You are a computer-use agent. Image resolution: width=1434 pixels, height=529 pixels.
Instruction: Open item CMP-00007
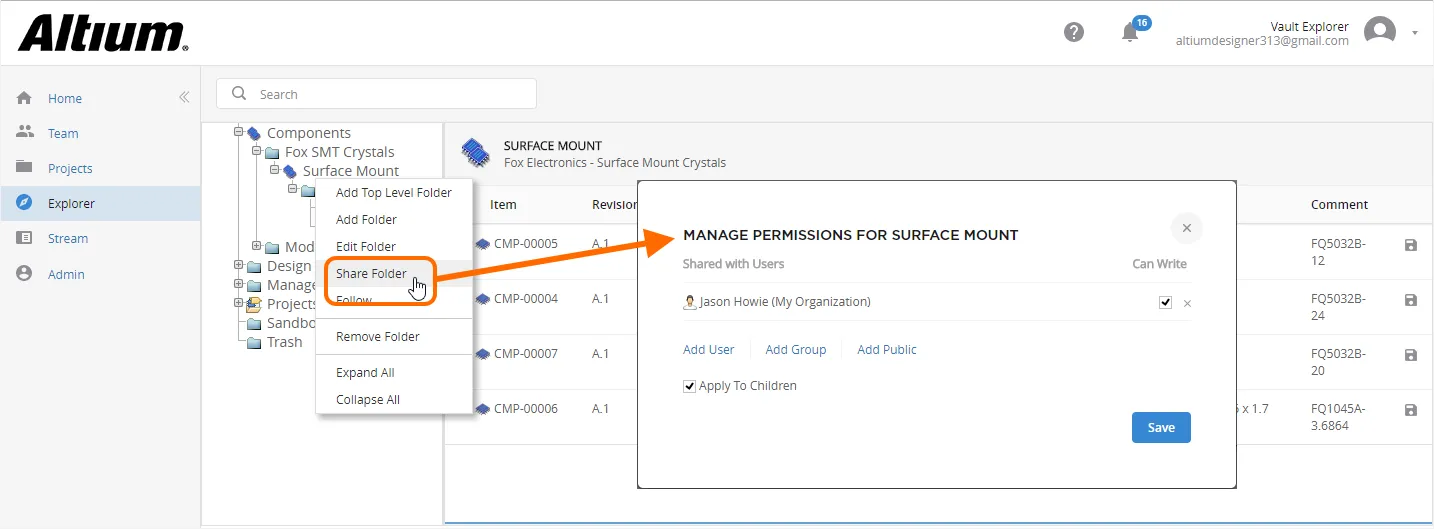(525, 353)
